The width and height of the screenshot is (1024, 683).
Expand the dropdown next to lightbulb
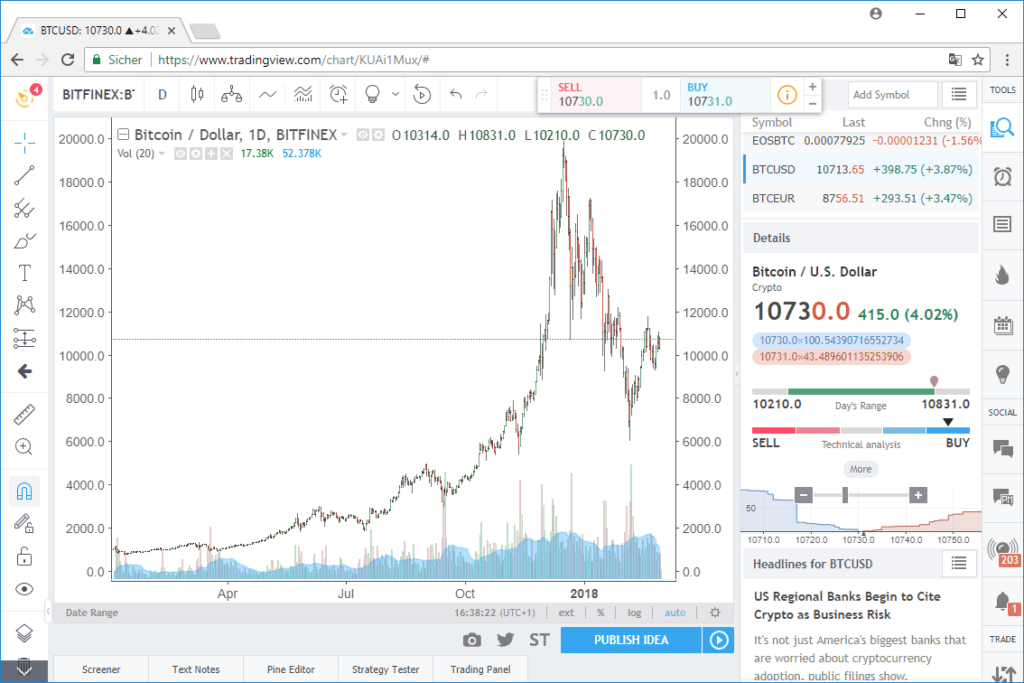pos(395,95)
